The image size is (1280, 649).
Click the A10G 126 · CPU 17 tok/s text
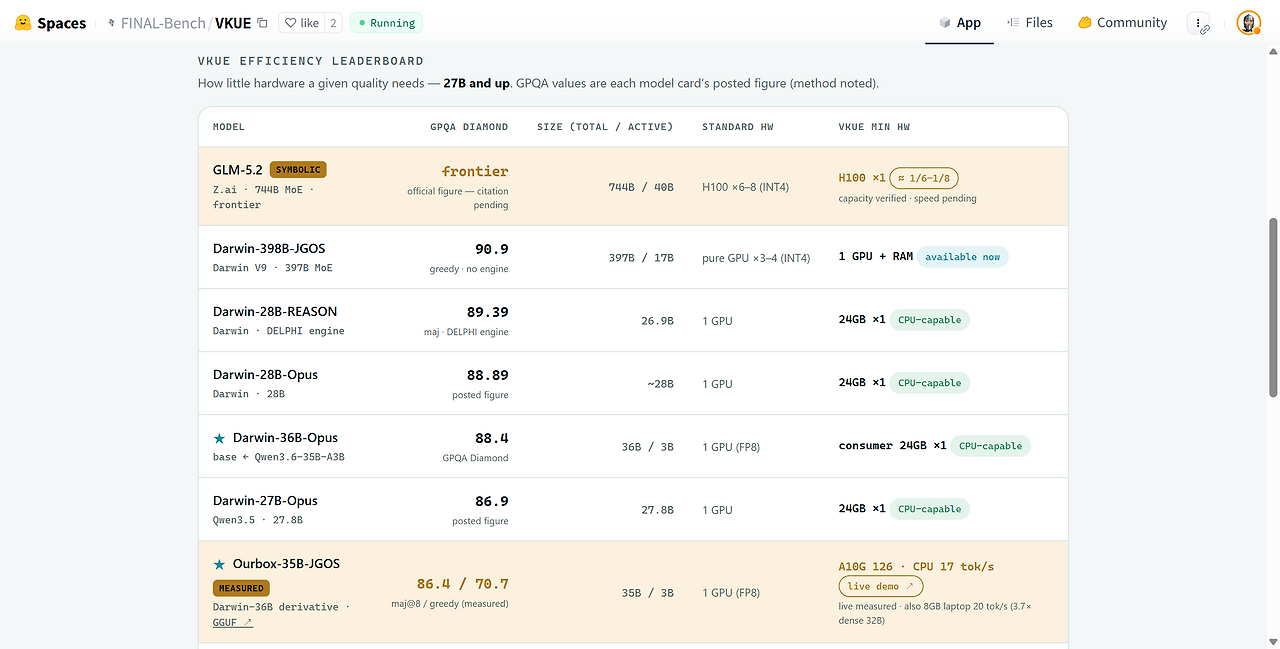coord(916,566)
